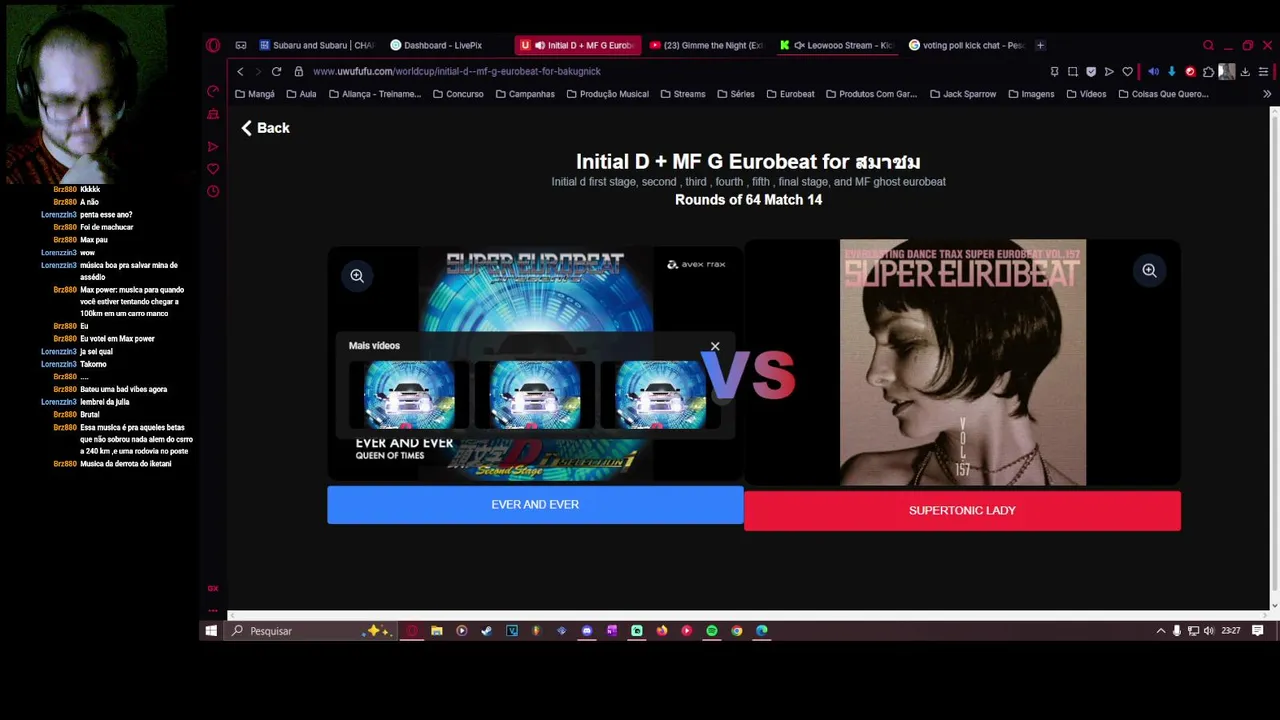
Task: Open the notification center icon
Action: (x=1258, y=631)
